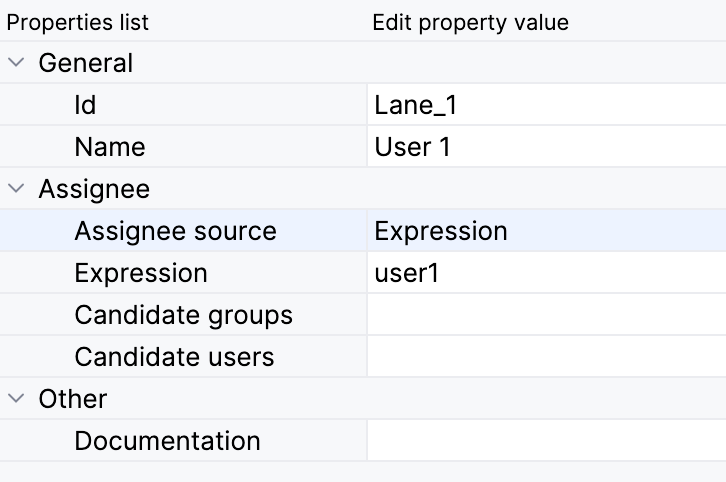The height and width of the screenshot is (482, 726).
Task: Click the empty Candidate groups value field
Action: tap(545, 315)
